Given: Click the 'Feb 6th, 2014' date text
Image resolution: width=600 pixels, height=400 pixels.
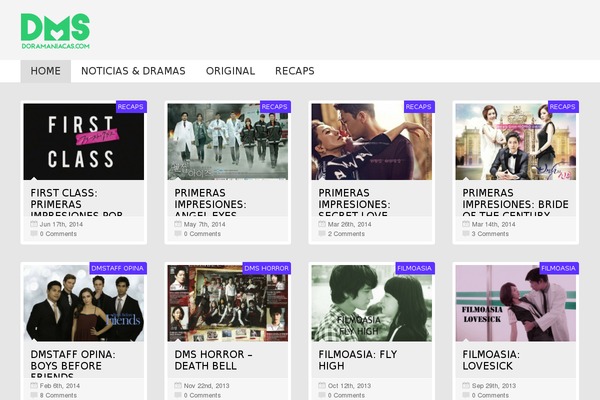Looking at the screenshot, I should coord(60,385).
